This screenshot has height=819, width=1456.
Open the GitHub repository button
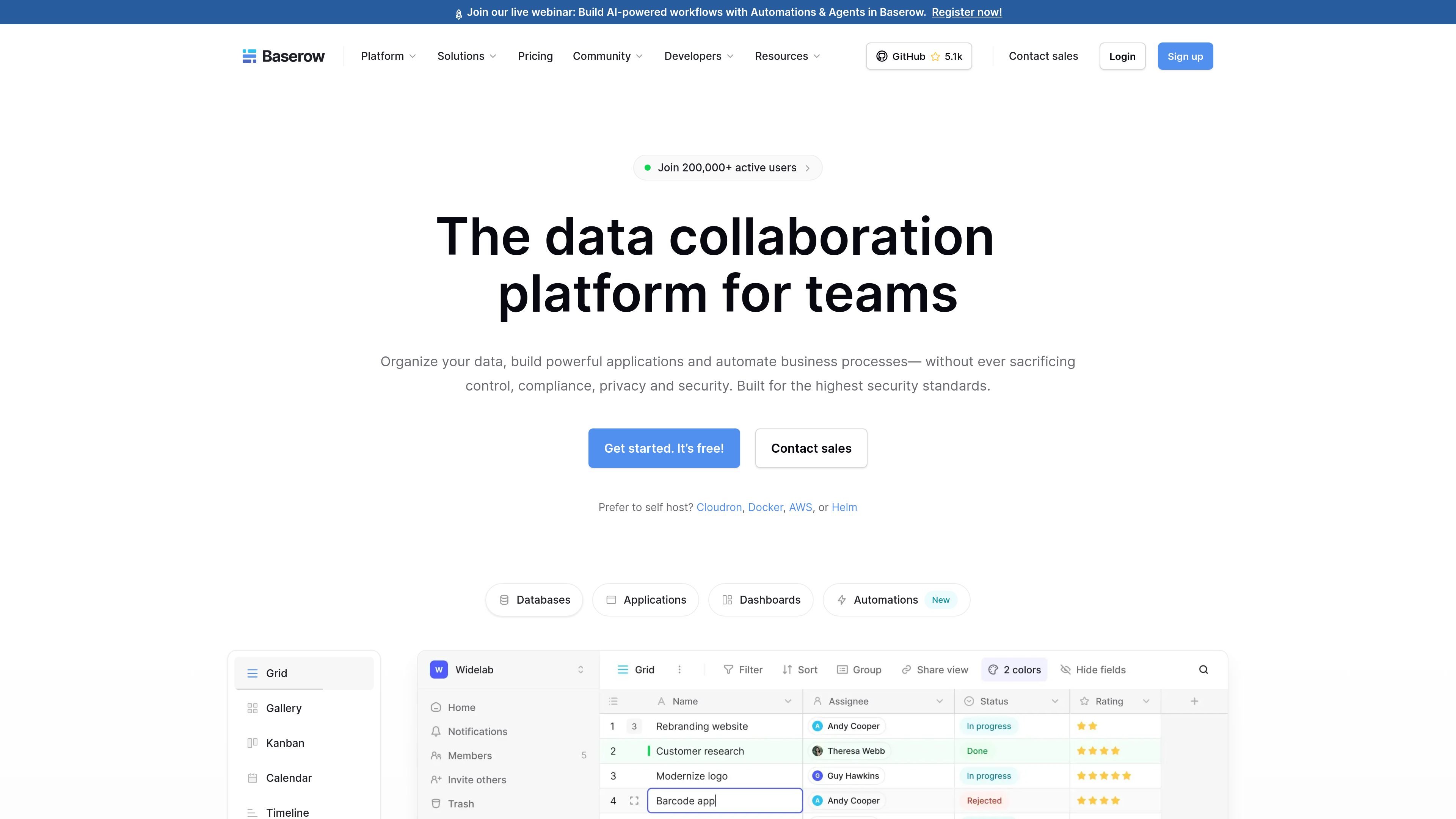point(918,56)
